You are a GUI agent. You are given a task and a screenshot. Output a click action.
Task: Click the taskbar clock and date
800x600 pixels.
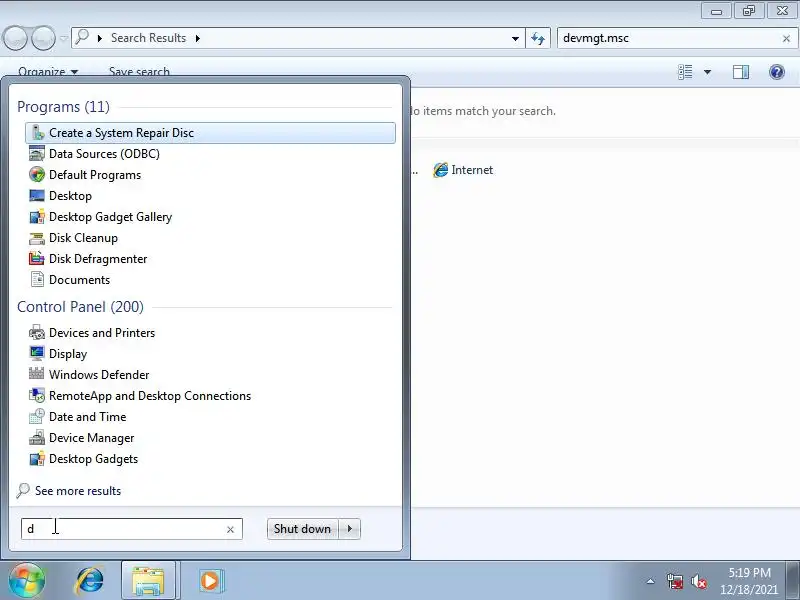coord(749,581)
